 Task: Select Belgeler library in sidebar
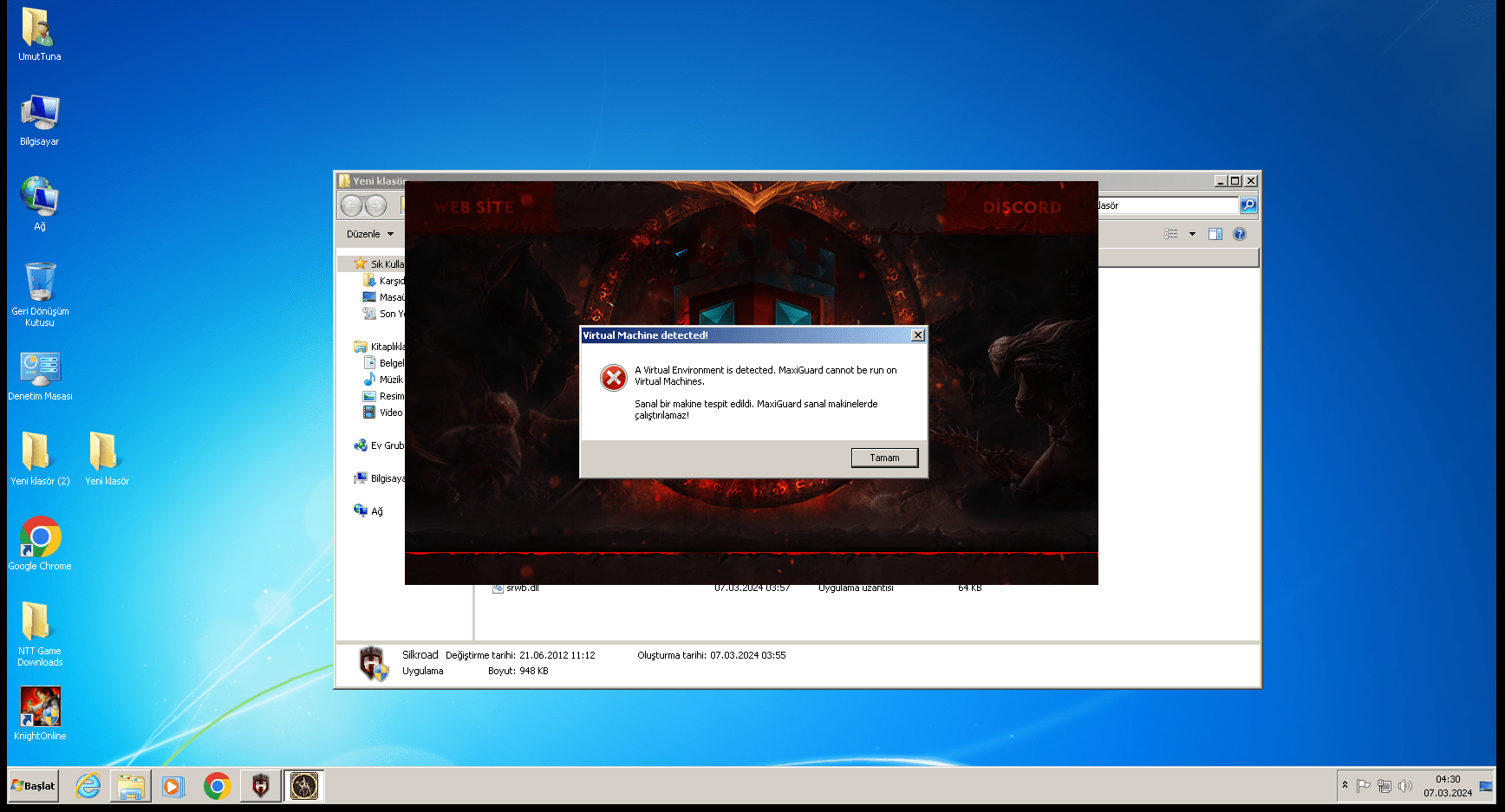(x=383, y=363)
